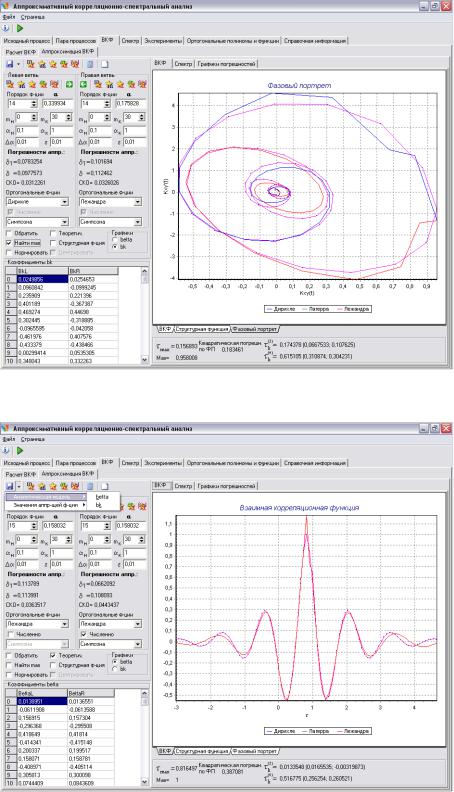This screenshot has height=792, width=454.
Task: Click the clipboard icon in top window toolbar
Action: tap(90, 64)
